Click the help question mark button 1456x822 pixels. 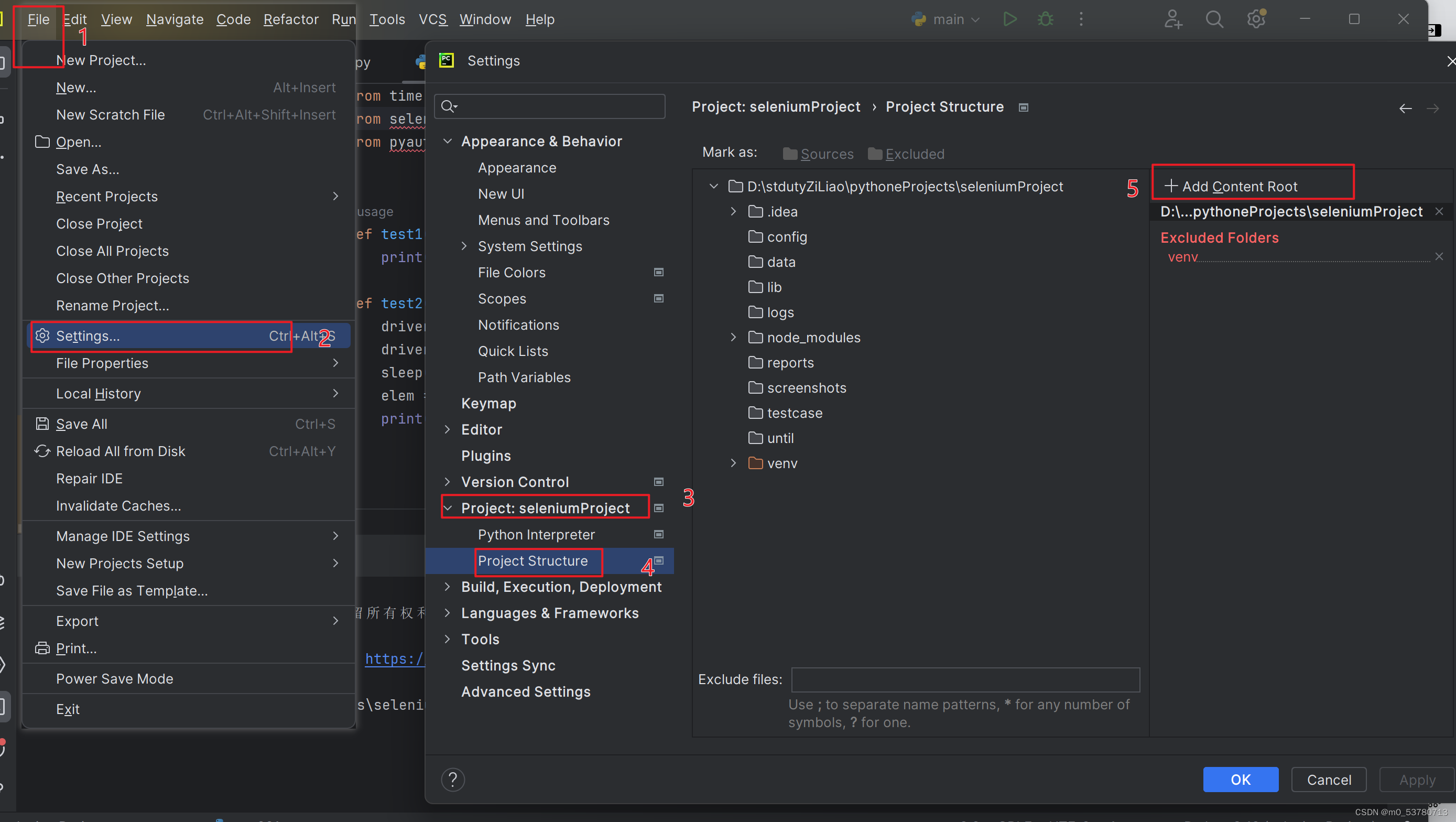(x=453, y=780)
